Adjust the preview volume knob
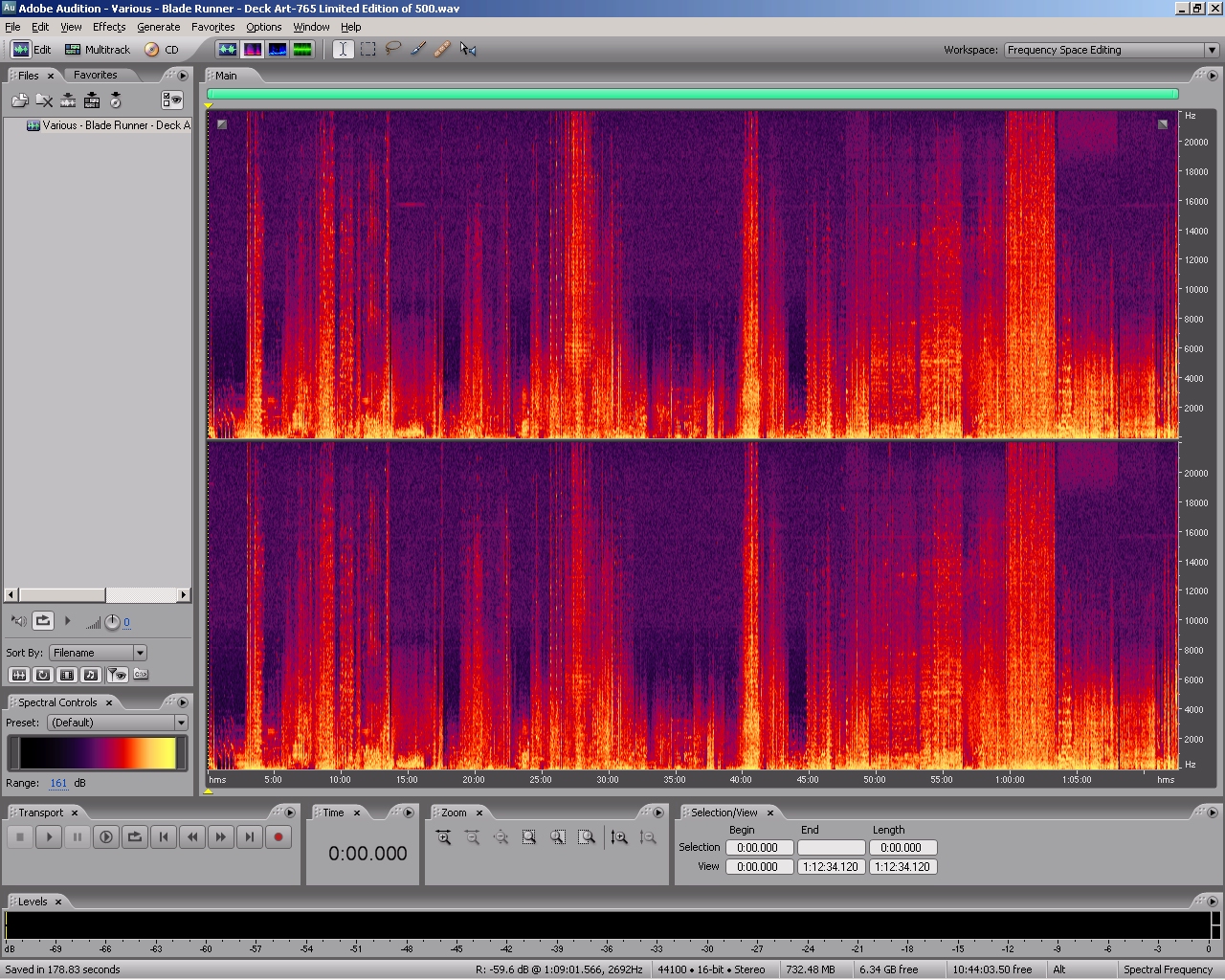 pyautogui.click(x=112, y=622)
